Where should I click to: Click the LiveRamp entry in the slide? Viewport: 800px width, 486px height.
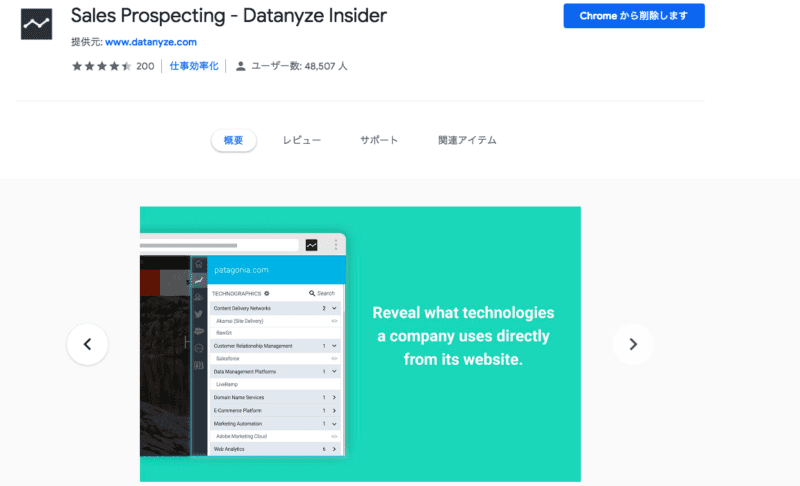(x=227, y=384)
